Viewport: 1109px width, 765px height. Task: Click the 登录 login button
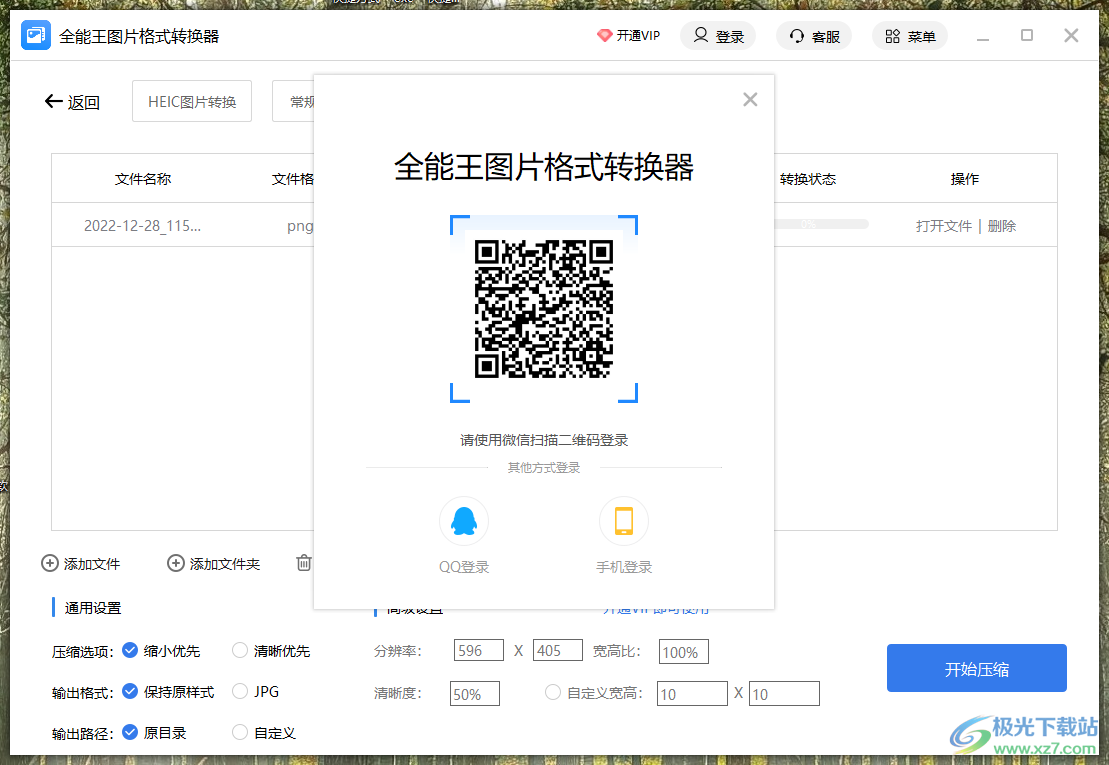(718, 35)
